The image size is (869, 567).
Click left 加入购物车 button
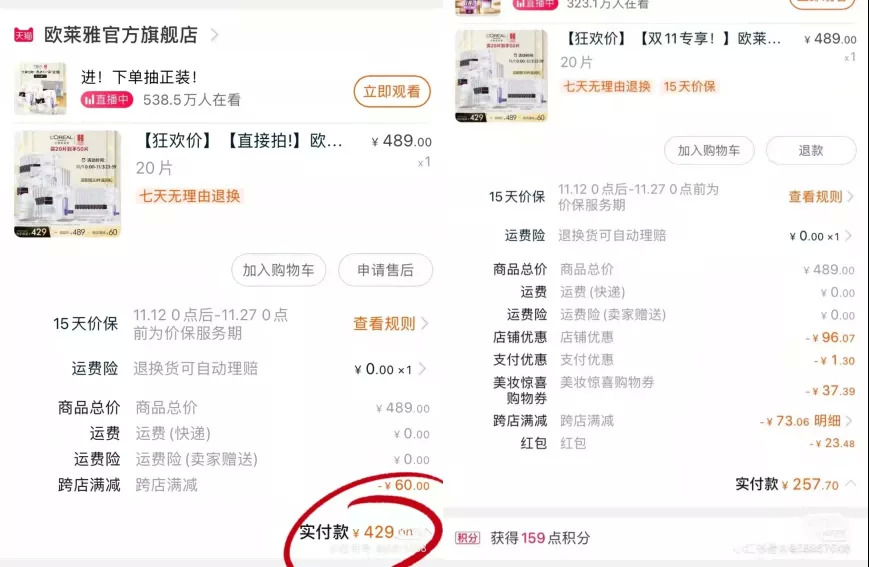(x=278, y=270)
